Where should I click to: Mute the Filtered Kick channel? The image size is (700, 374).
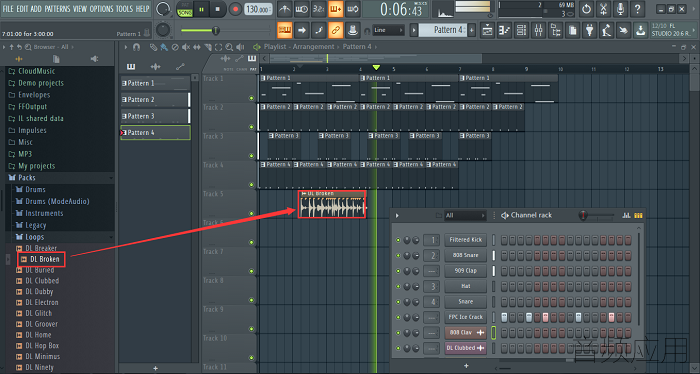[x=398, y=240]
